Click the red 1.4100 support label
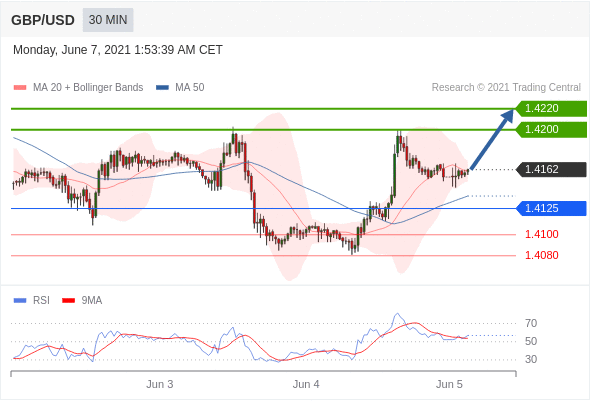594x406 pixels. (542, 234)
